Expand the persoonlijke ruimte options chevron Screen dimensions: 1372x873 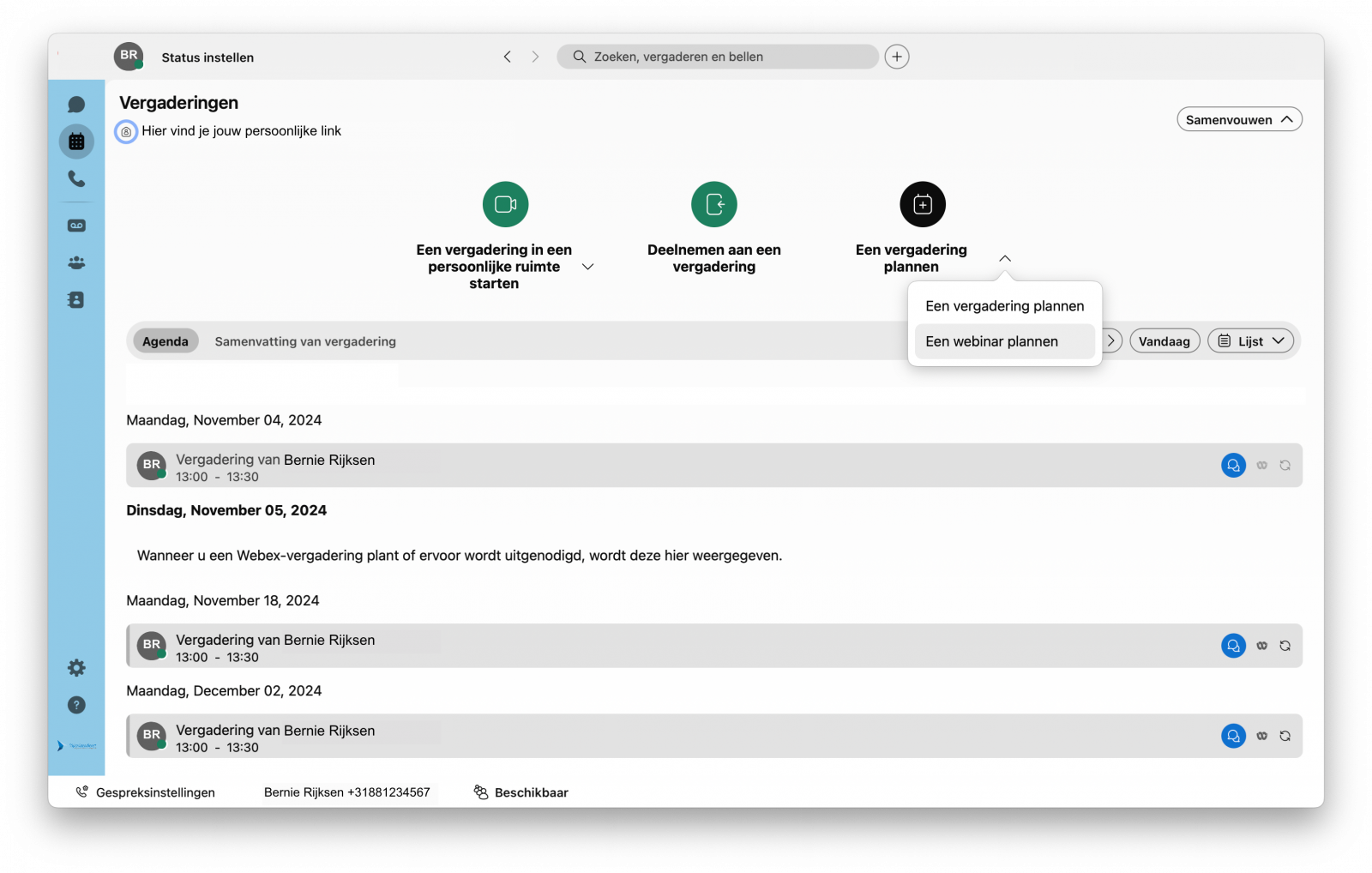point(588,267)
